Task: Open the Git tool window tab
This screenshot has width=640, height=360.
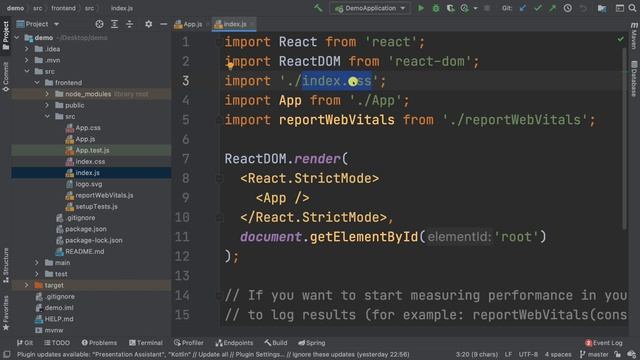Action: point(25,343)
